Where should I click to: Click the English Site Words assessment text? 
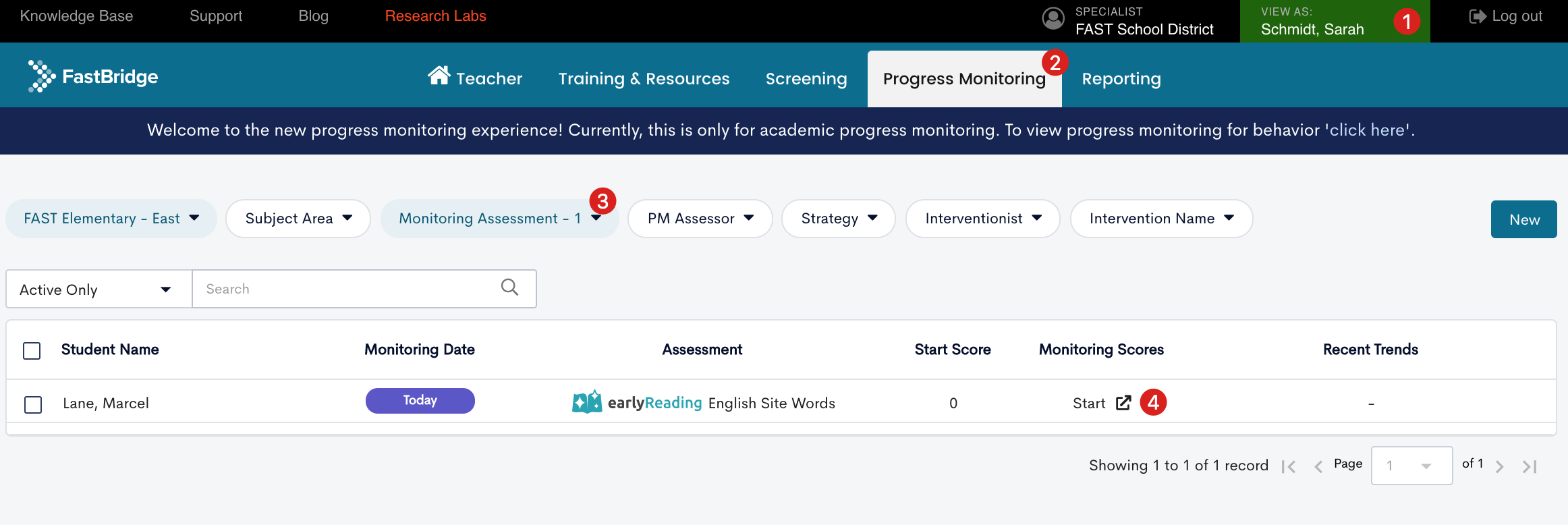click(772, 404)
